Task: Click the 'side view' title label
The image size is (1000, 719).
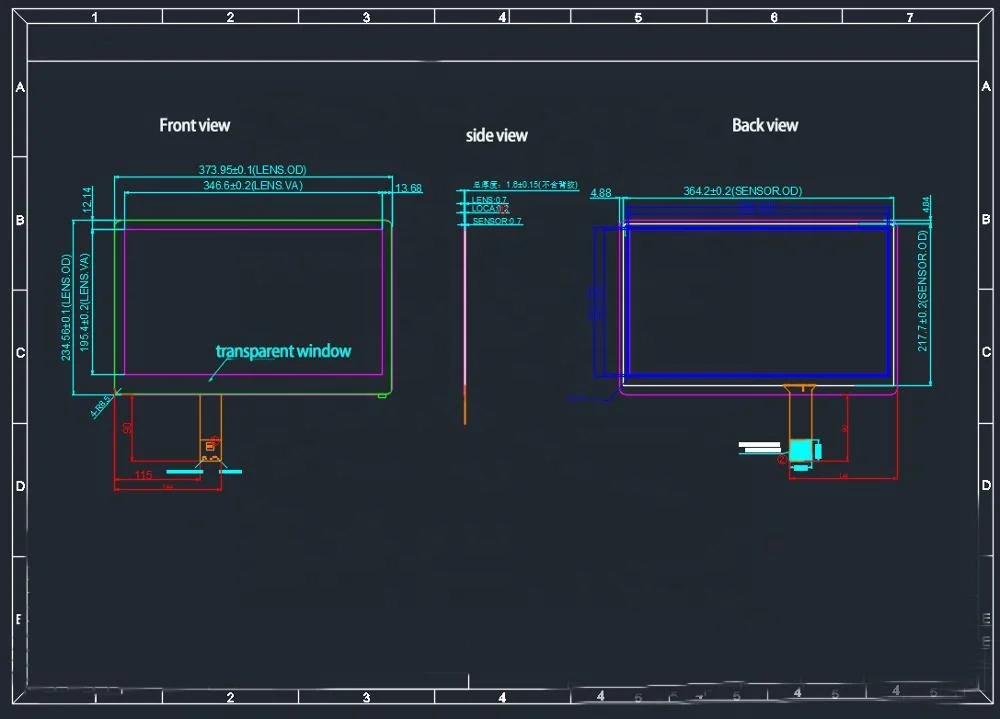Action: tap(496, 135)
